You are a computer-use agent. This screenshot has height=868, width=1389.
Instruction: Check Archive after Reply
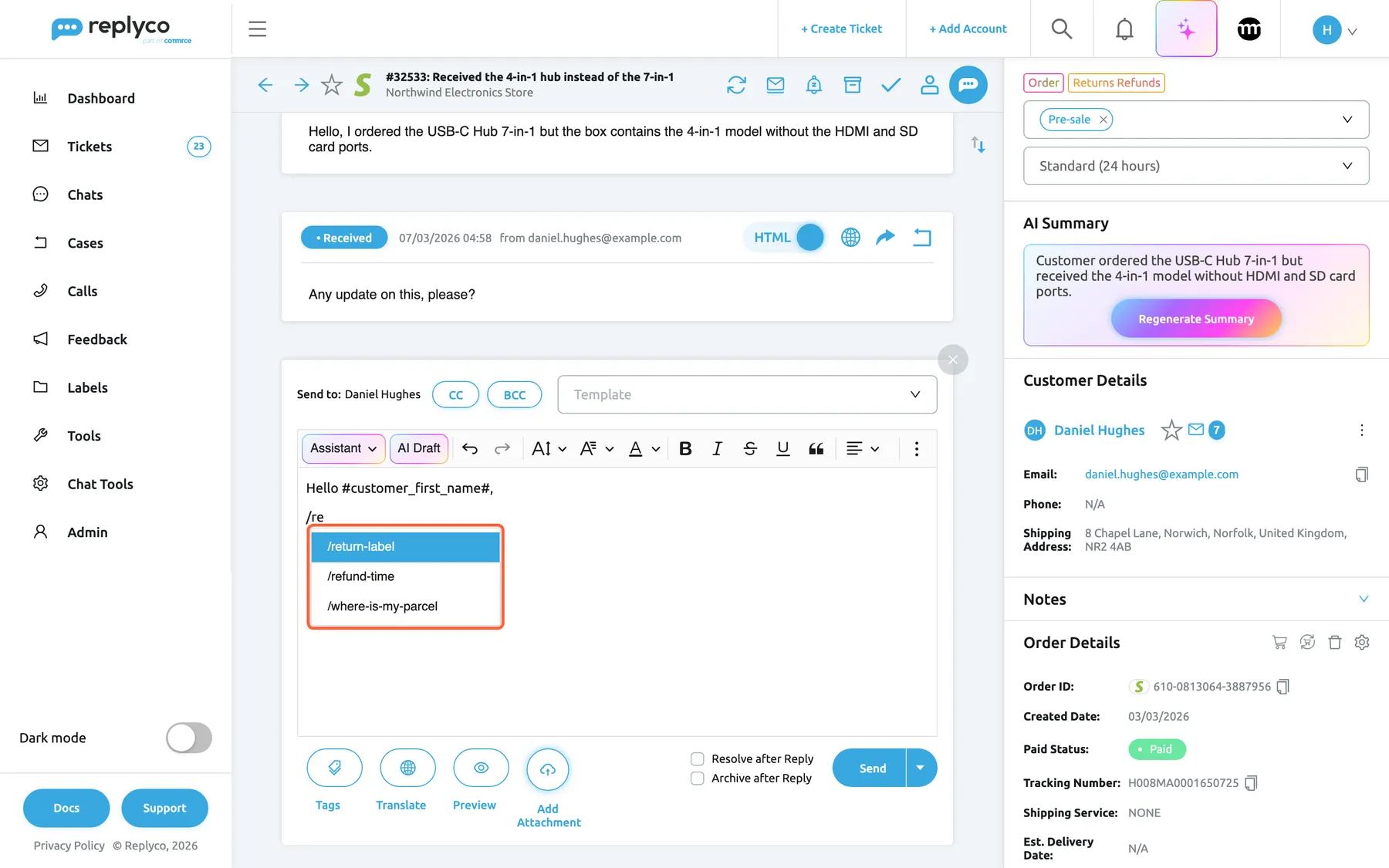coord(697,778)
